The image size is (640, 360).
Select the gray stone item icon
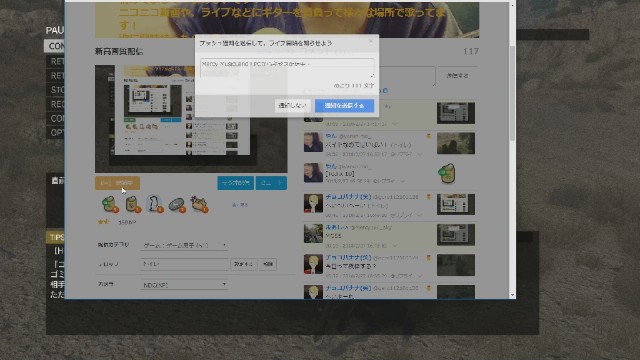(177, 204)
